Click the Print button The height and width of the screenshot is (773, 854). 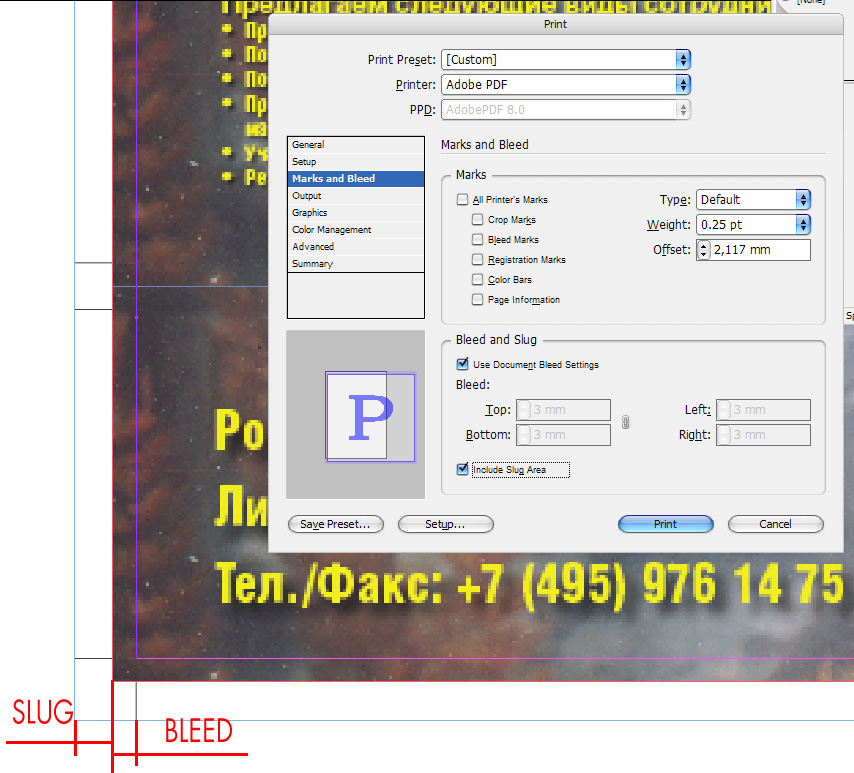pos(666,524)
